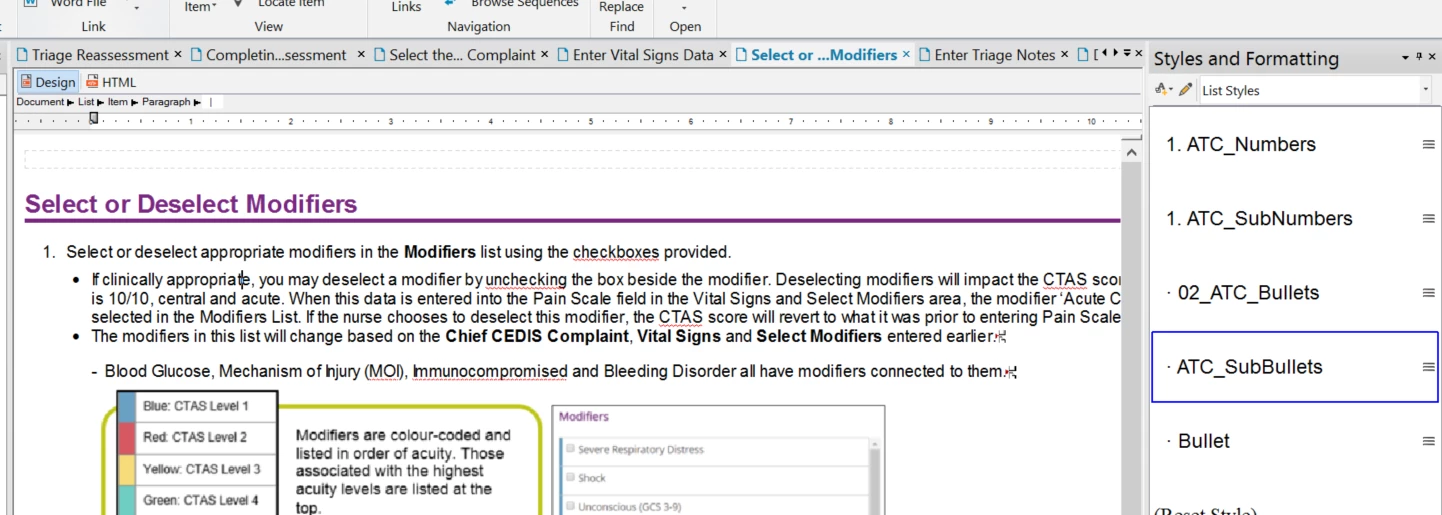This screenshot has height=515, width=1442.
Task: Open the Item dropdown in View group
Action: pos(201,7)
